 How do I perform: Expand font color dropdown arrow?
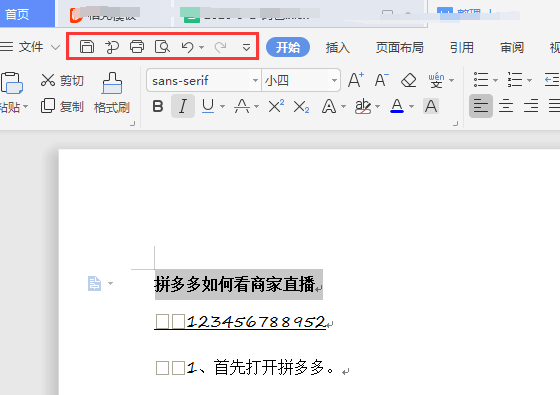tap(411, 106)
